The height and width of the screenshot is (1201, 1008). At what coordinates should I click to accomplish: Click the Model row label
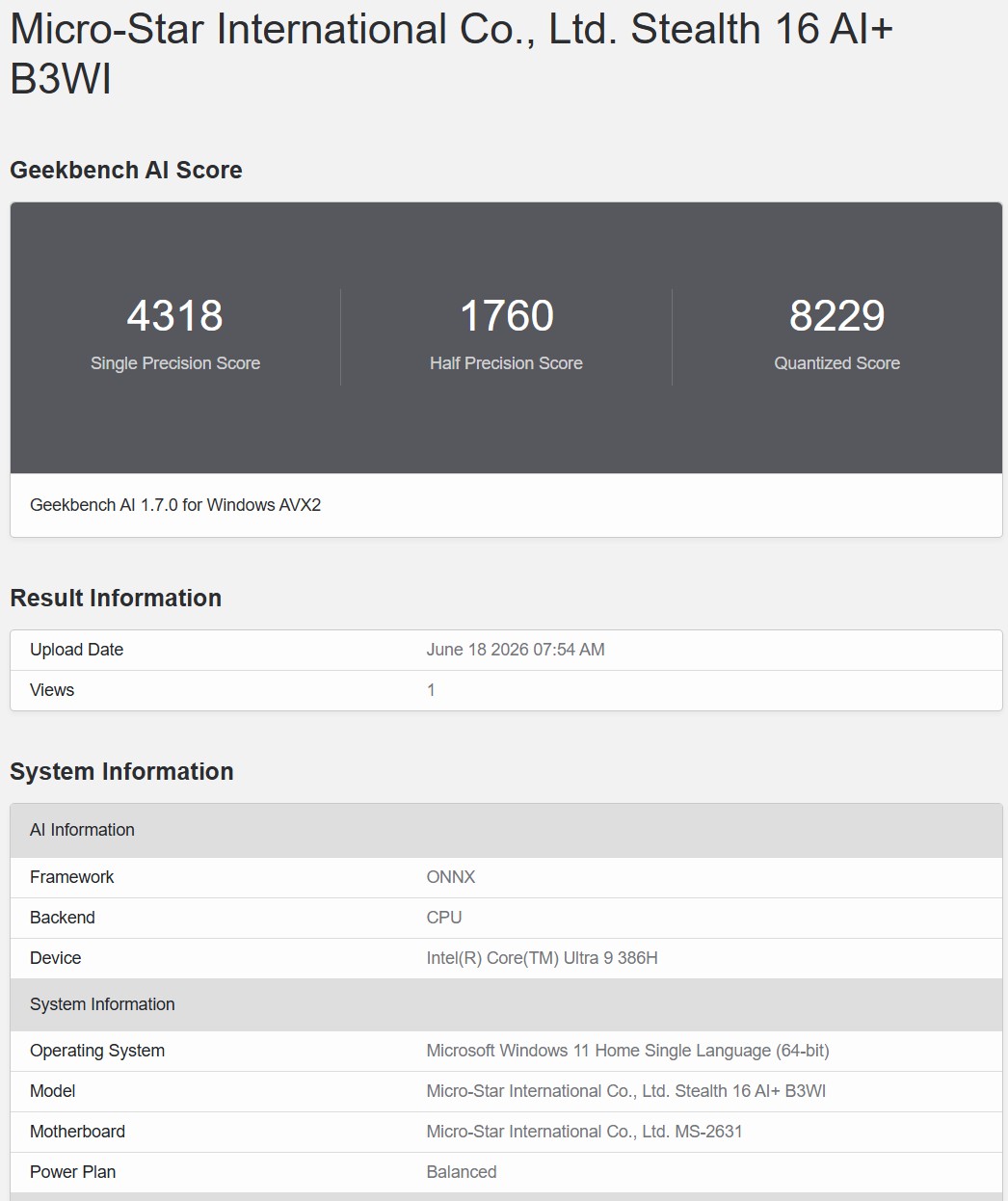tap(52, 1091)
